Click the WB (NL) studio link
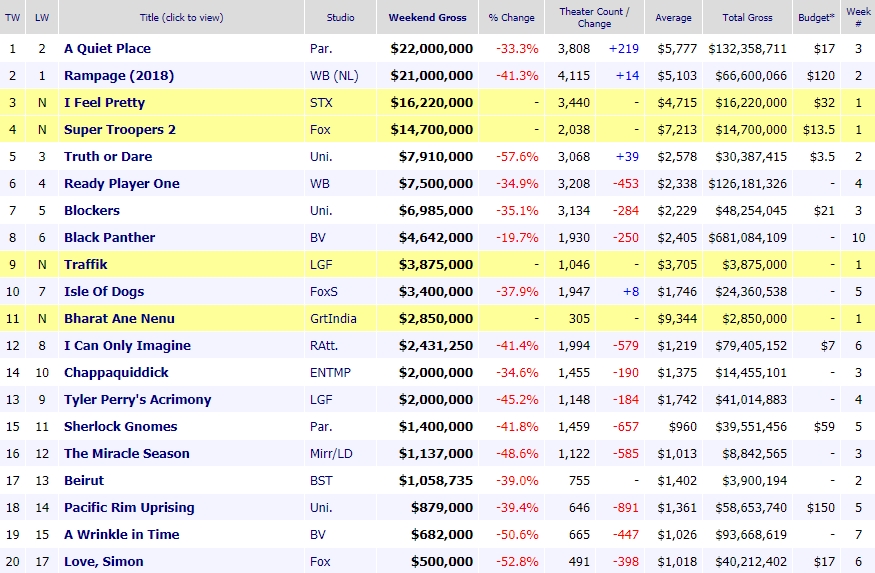 click(334, 75)
